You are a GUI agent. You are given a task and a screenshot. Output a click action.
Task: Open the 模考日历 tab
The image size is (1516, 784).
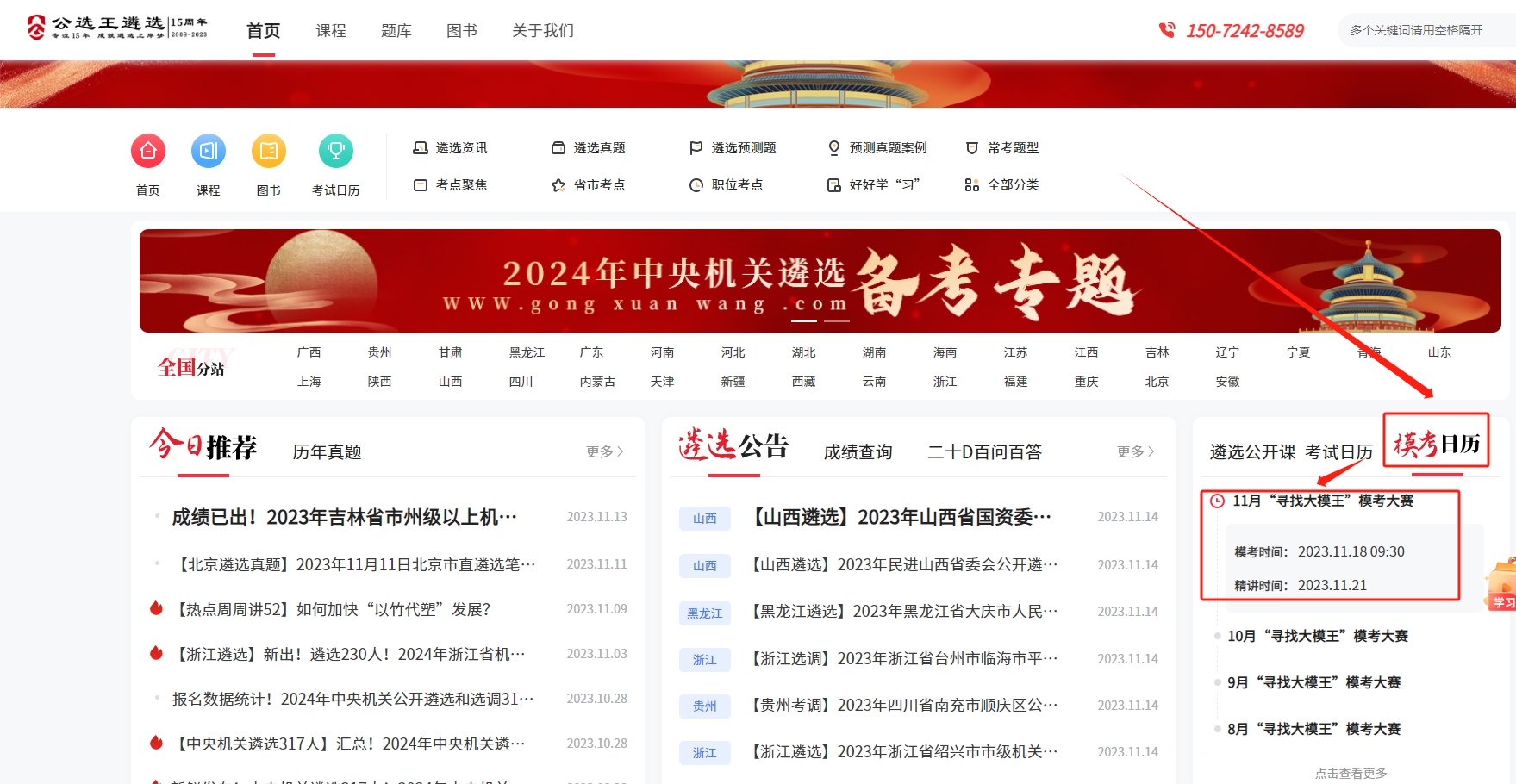click(1436, 444)
